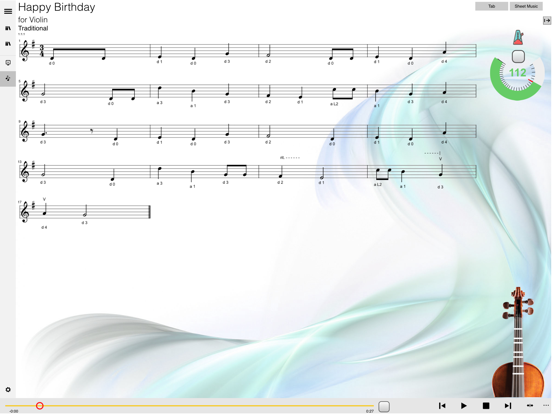552x414 pixels.
Task: Click the 'Traditional' composer text
Action: coord(33,28)
